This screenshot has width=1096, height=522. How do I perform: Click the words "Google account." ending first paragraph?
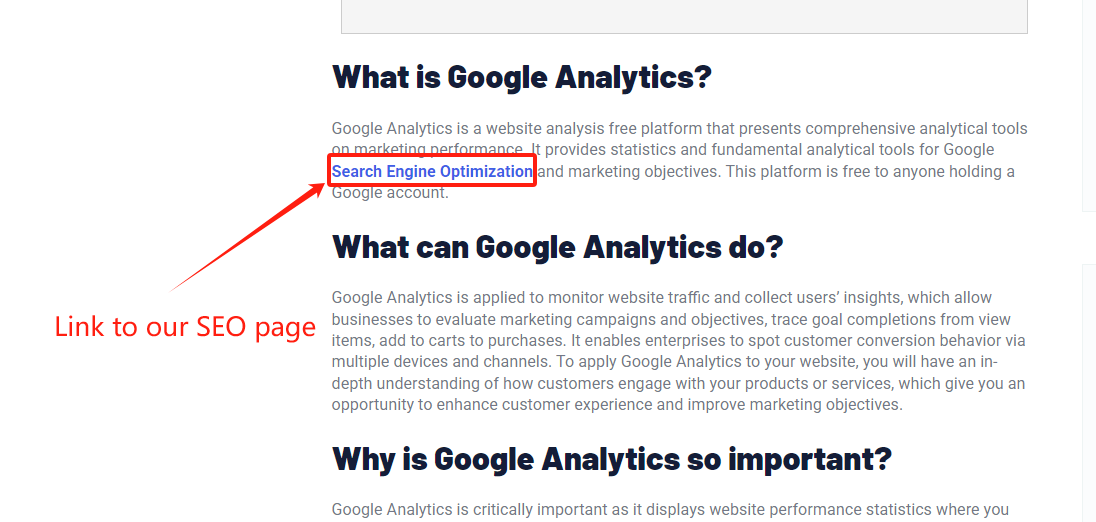click(390, 193)
